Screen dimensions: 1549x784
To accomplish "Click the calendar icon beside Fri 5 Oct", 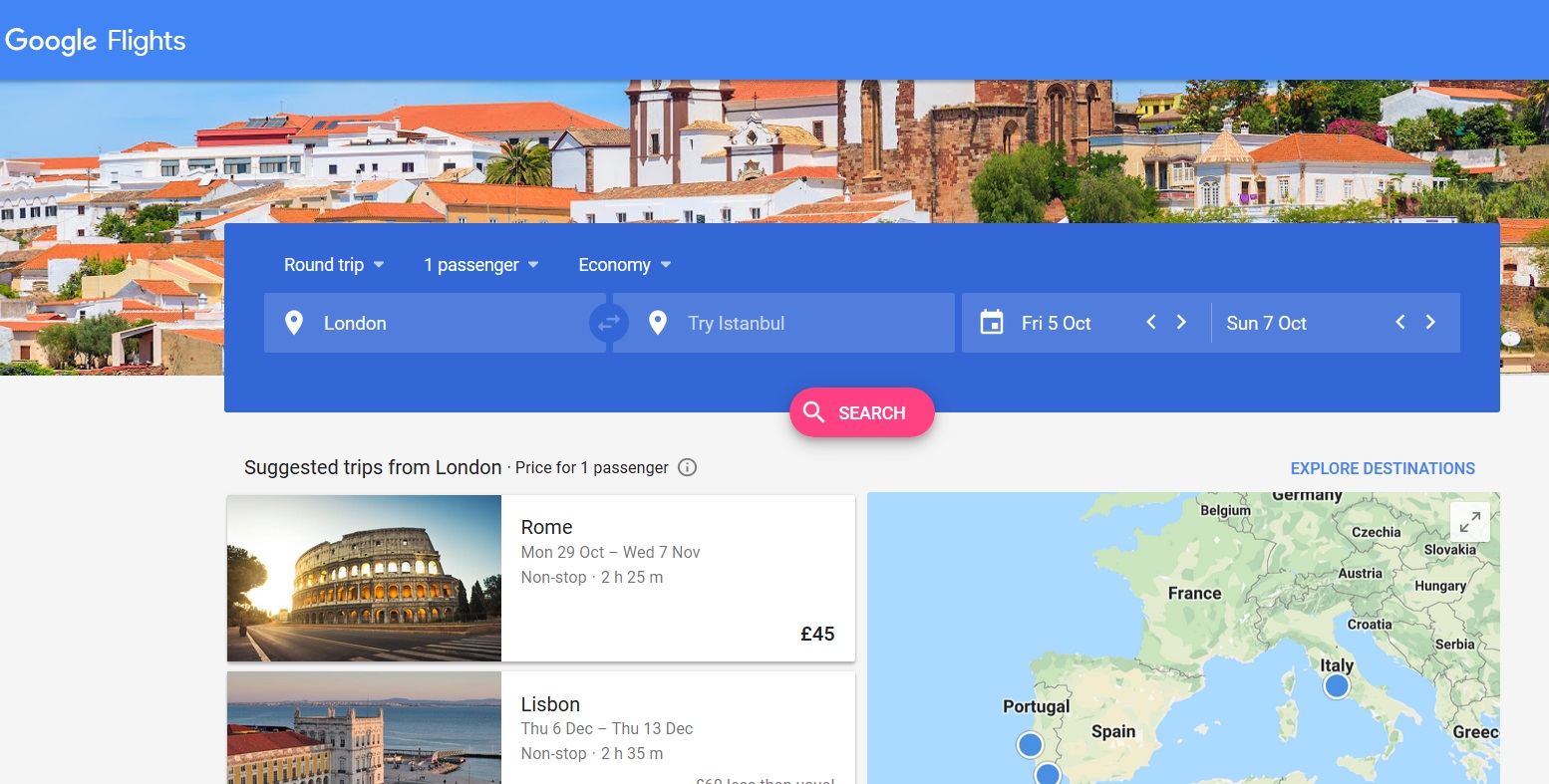I will [x=991, y=323].
